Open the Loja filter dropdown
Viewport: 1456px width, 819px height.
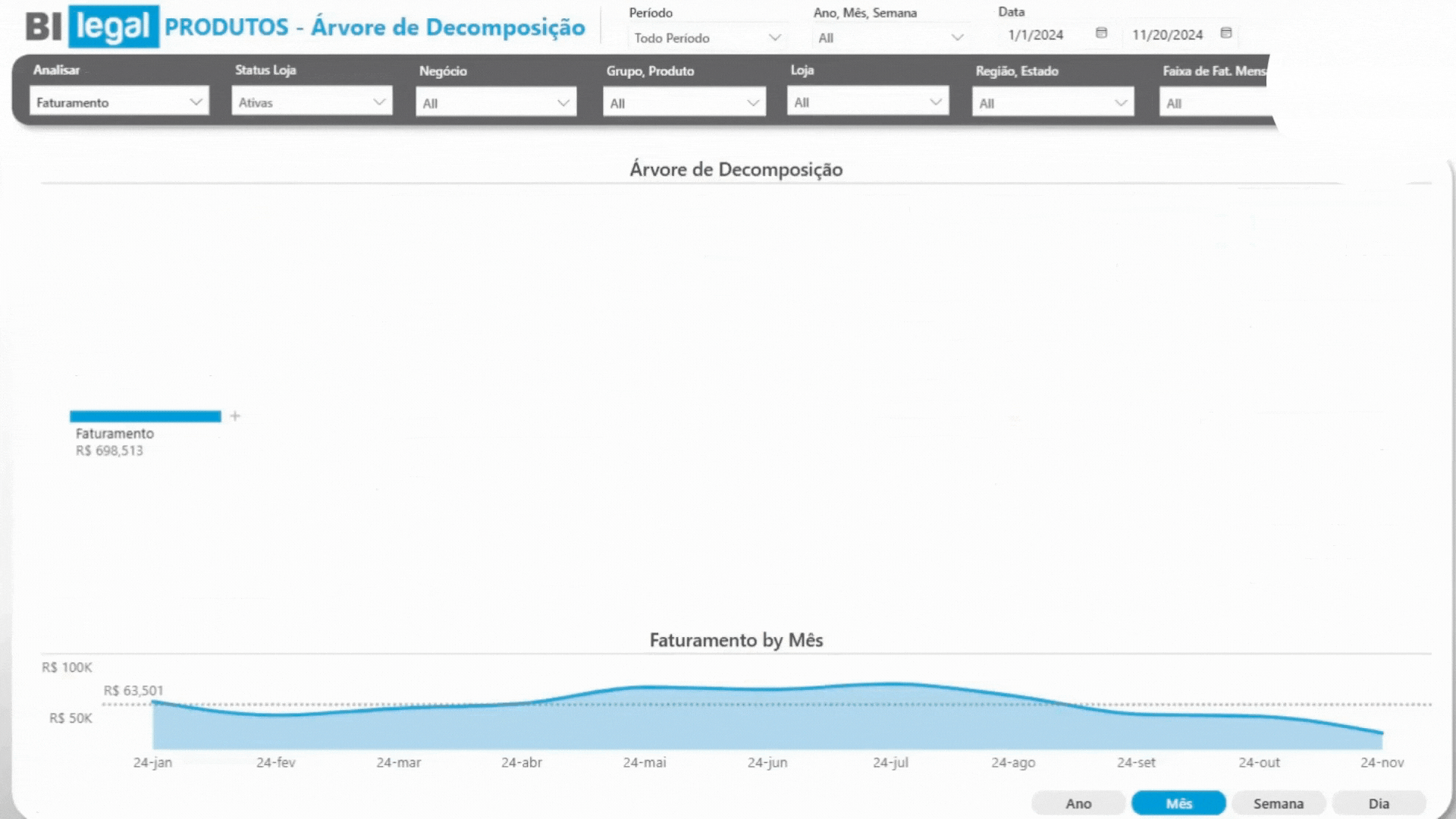(x=868, y=102)
